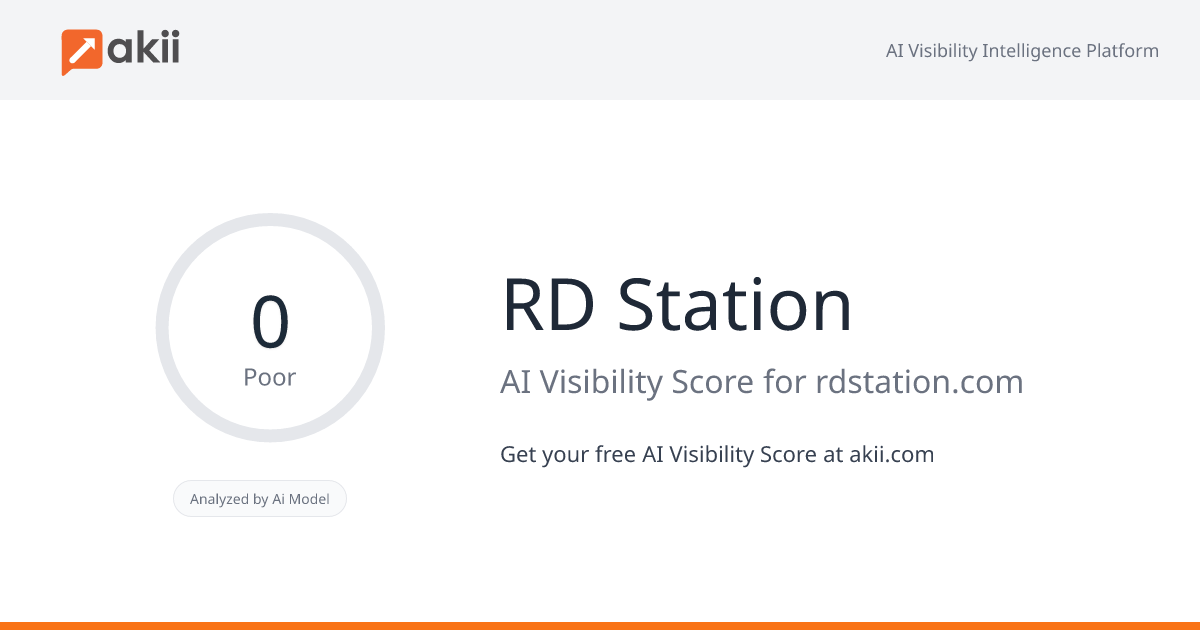Click Get your free AI Visibility Score
Image resolution: width=1200 pixels, height=630 pixels.
[717, 454]
